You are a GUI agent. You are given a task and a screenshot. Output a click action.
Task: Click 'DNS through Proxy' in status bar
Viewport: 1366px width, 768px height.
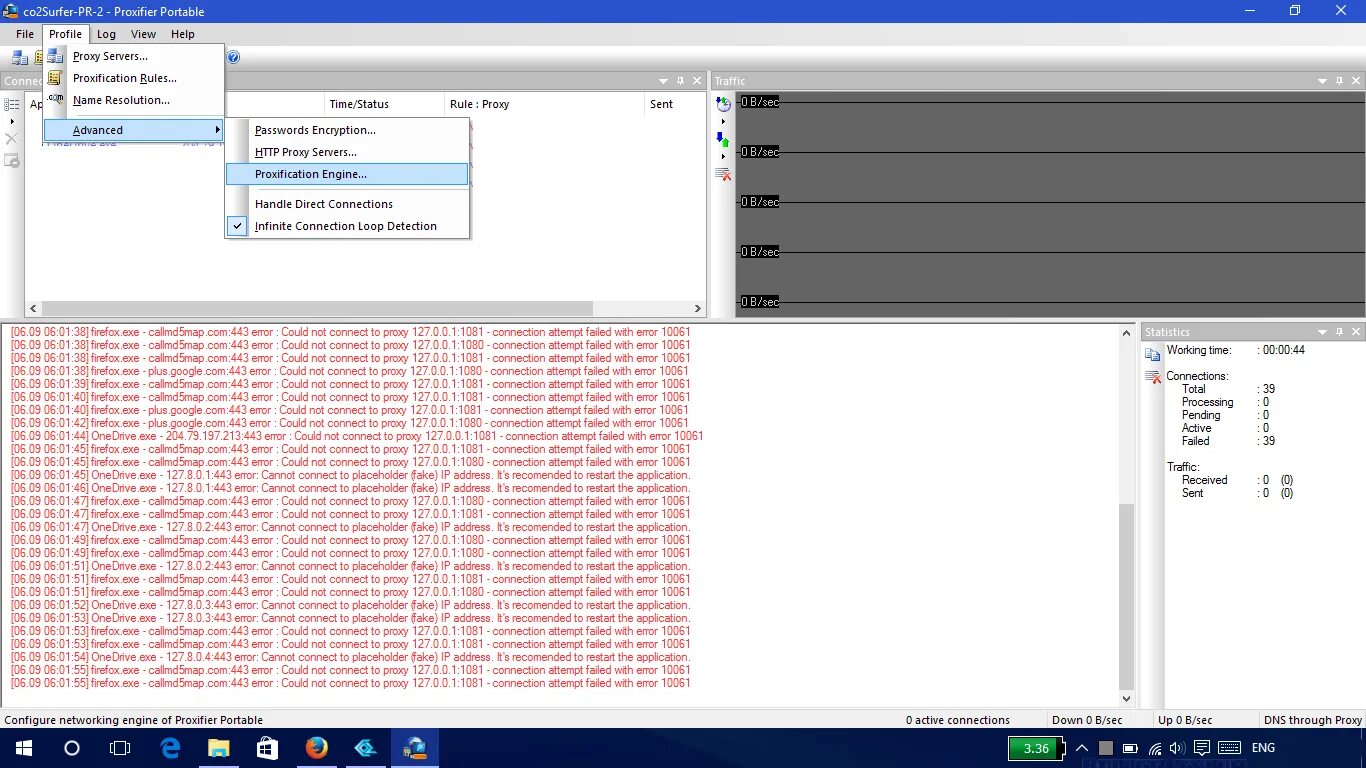[1312, 720]
